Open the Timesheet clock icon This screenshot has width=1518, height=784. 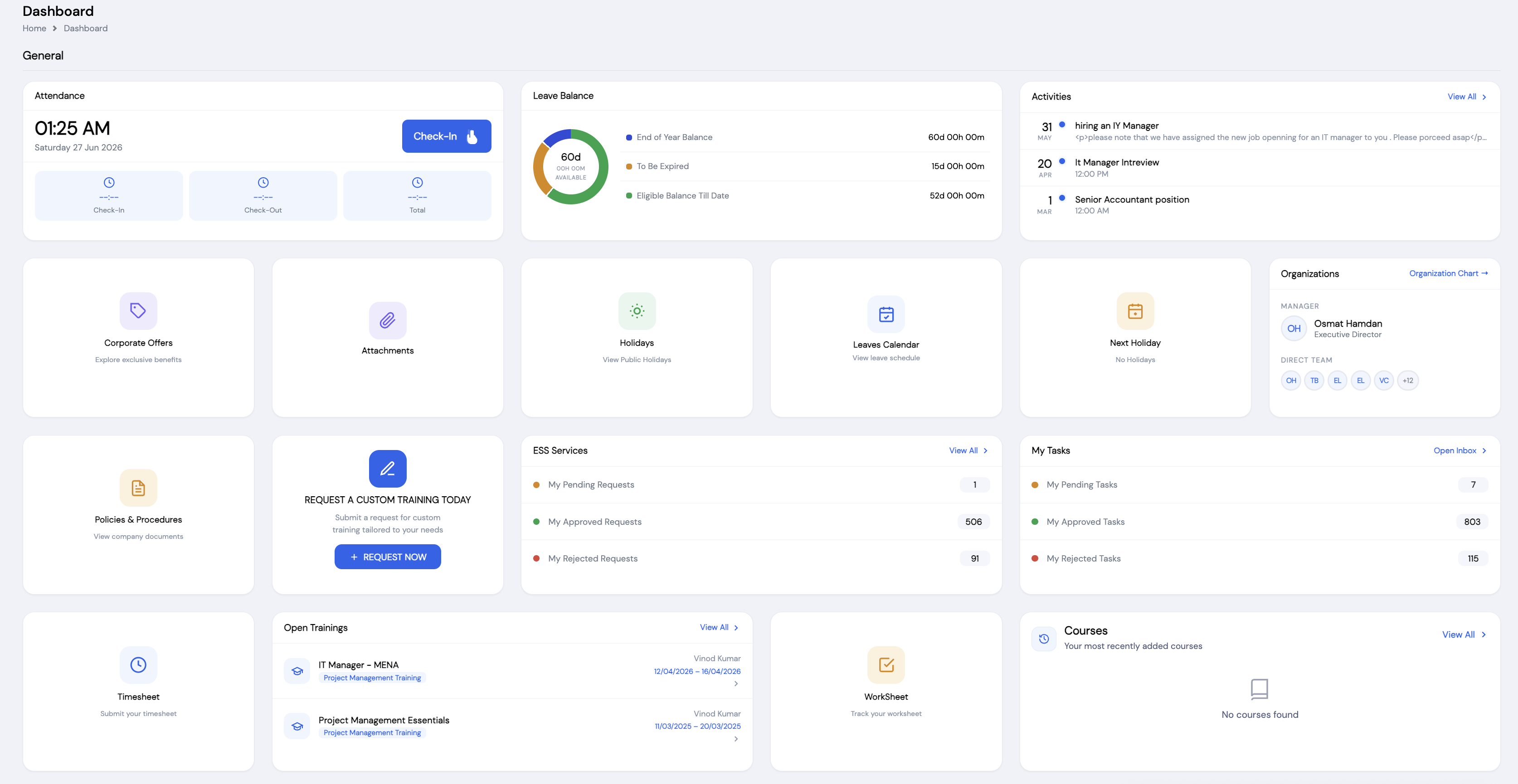point(138,664)
